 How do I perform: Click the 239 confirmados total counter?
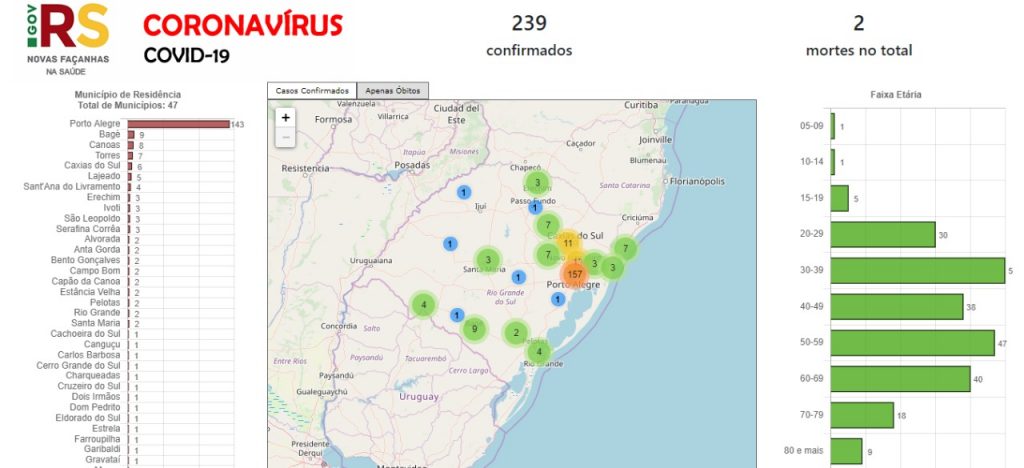point(529,35)
